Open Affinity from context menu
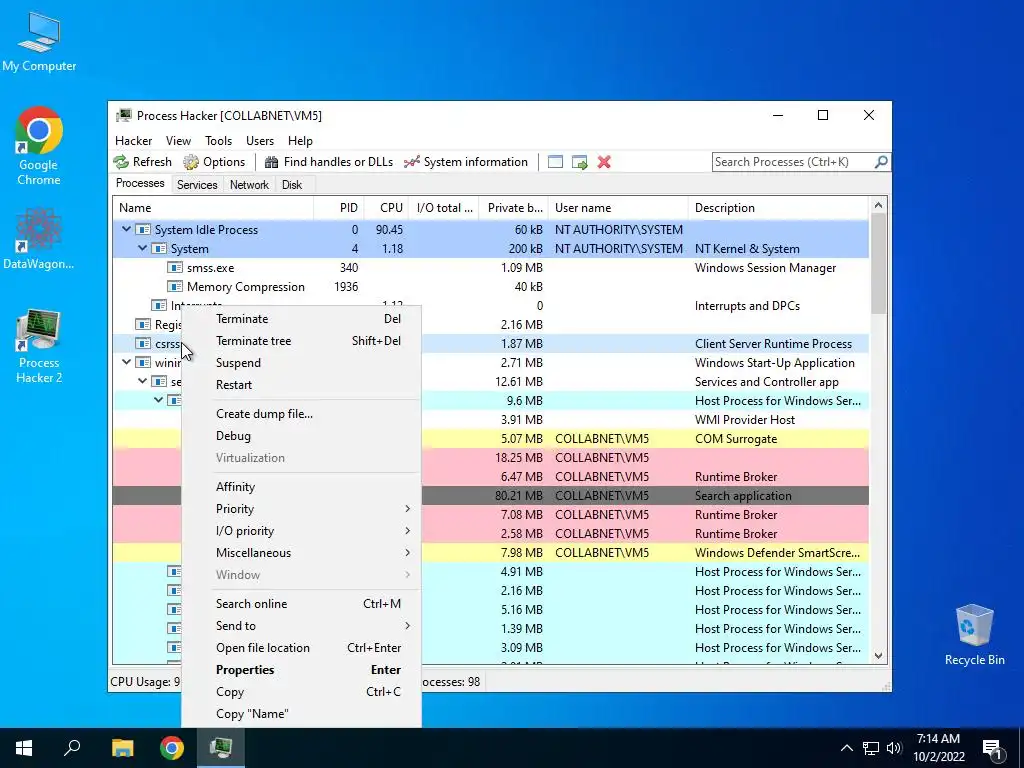 click(x=301, y=487)
